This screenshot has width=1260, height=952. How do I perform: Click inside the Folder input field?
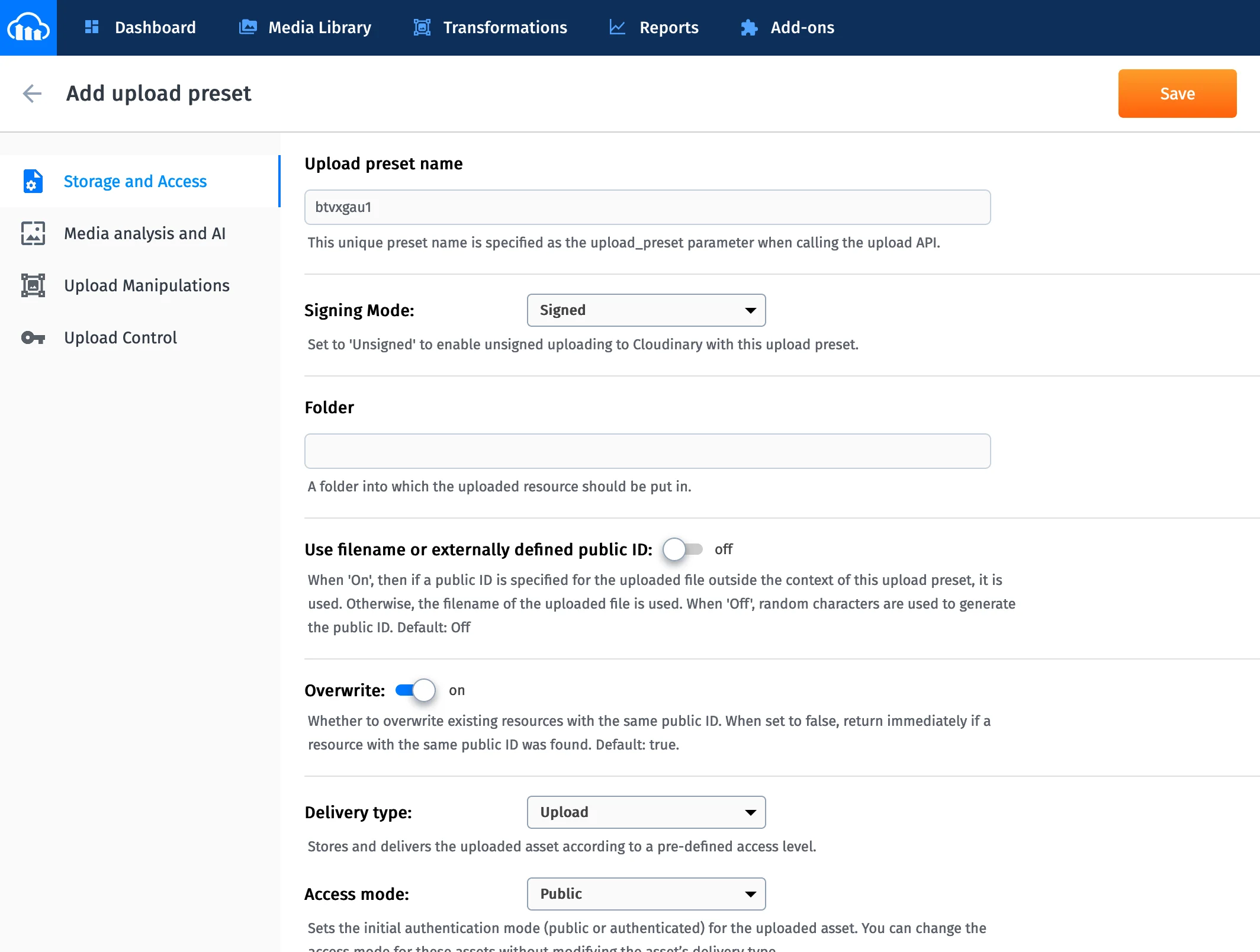[647, 451]
